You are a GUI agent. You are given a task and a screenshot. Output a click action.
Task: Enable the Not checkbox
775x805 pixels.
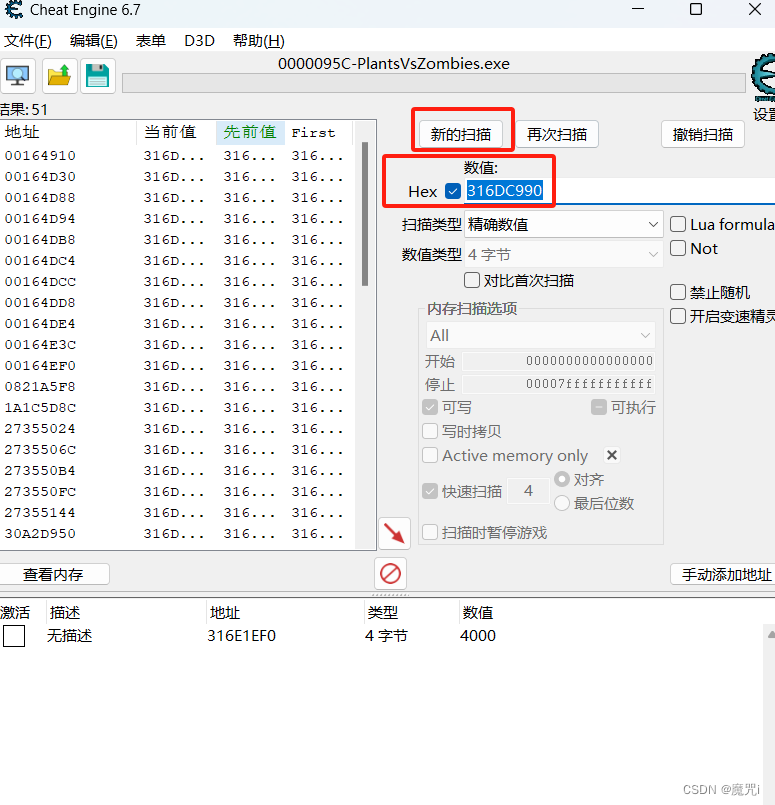(678, 248)
